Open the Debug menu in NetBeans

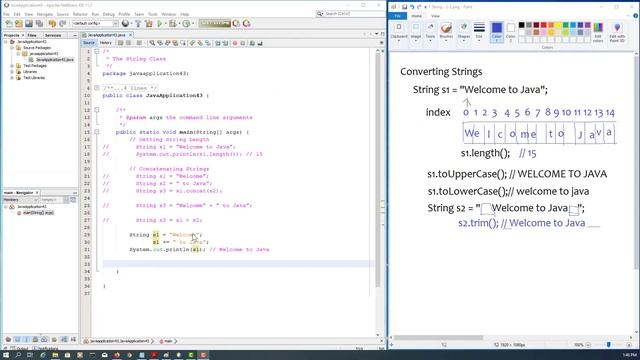[x=109, y=14]
